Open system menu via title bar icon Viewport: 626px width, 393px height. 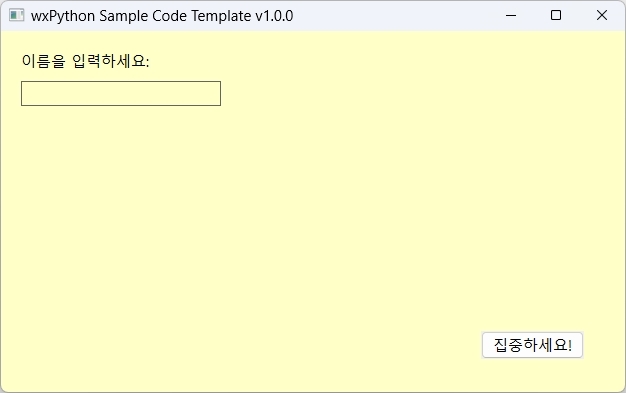16,16
